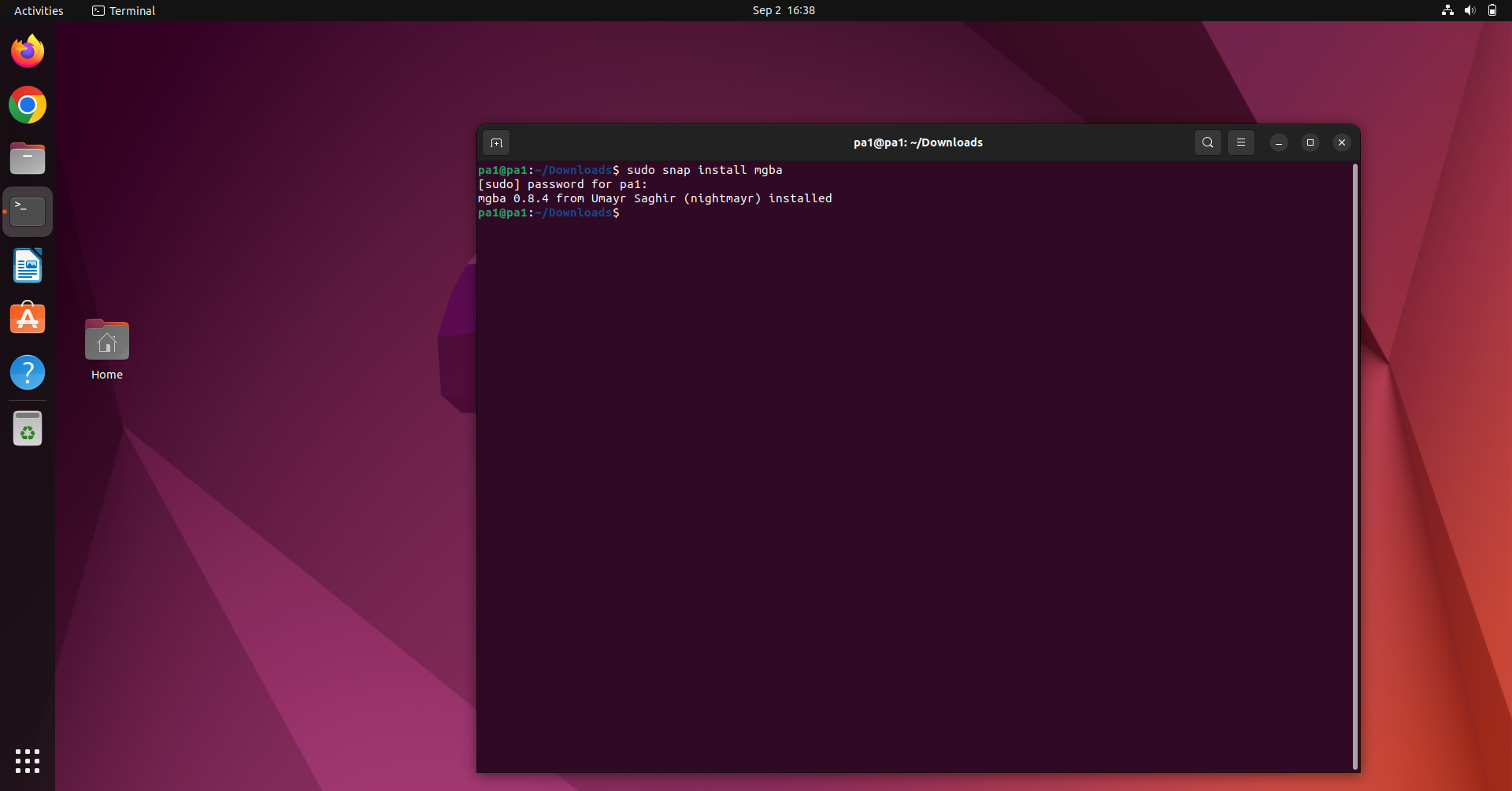
Task: Toggle the sound indicator in the system tray
Action: pyautogui.click(x=1469, y=10)
